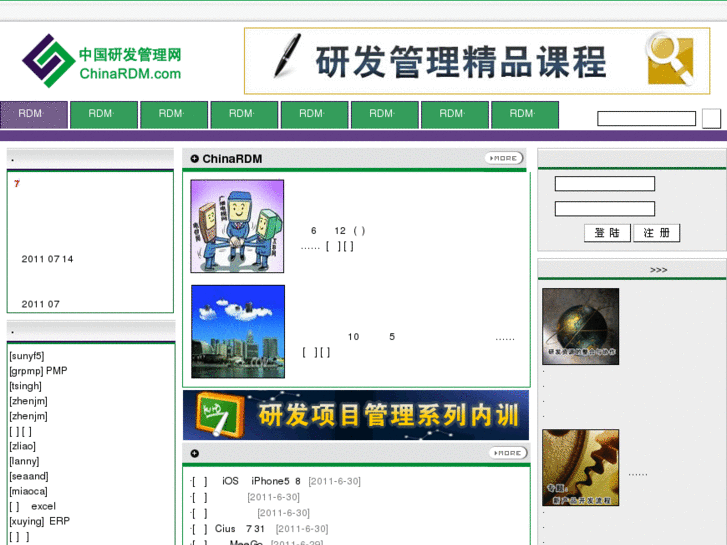Open the 研发管理精品课程 banner ad
The image size is (727, 545).
point(477,61)
